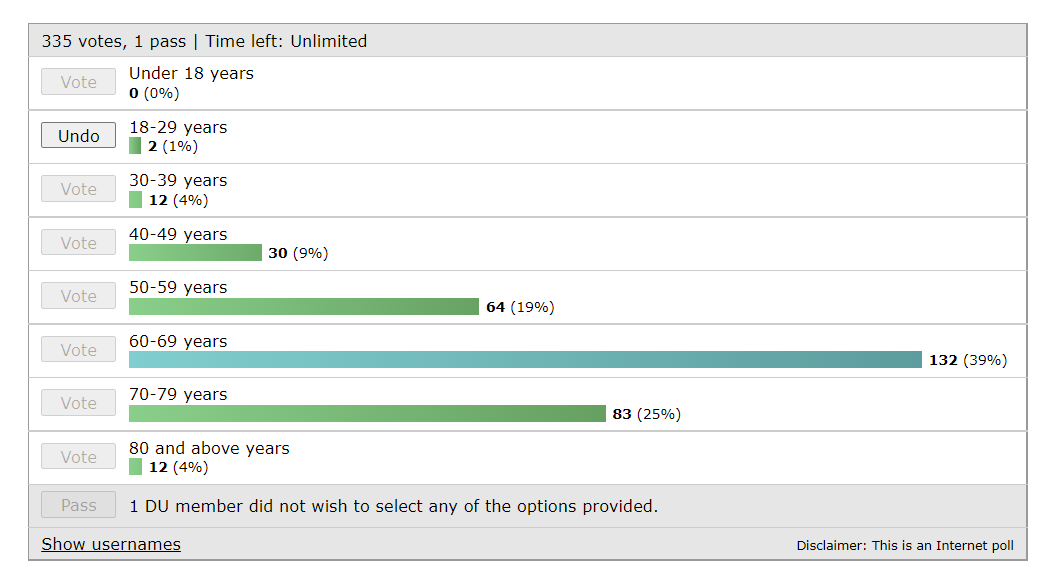Vote for Under 18 years option
This screenshot has width=1051, height=576.
coord(78,82)
